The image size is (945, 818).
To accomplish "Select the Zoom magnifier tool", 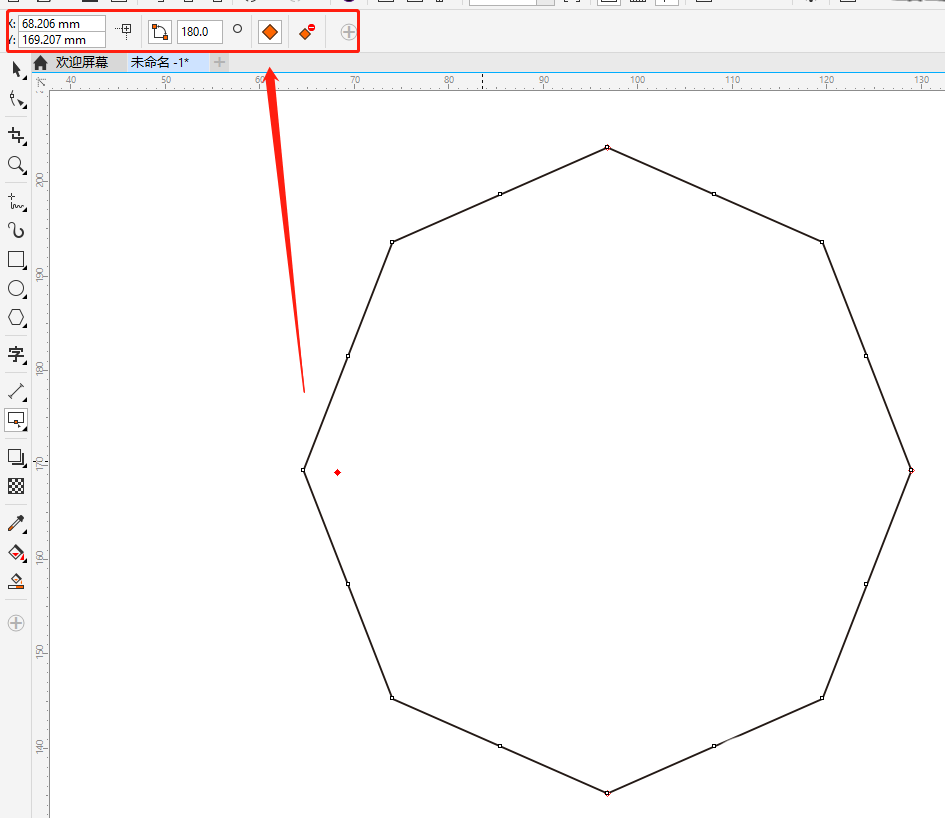I will [x=16, y=165].
